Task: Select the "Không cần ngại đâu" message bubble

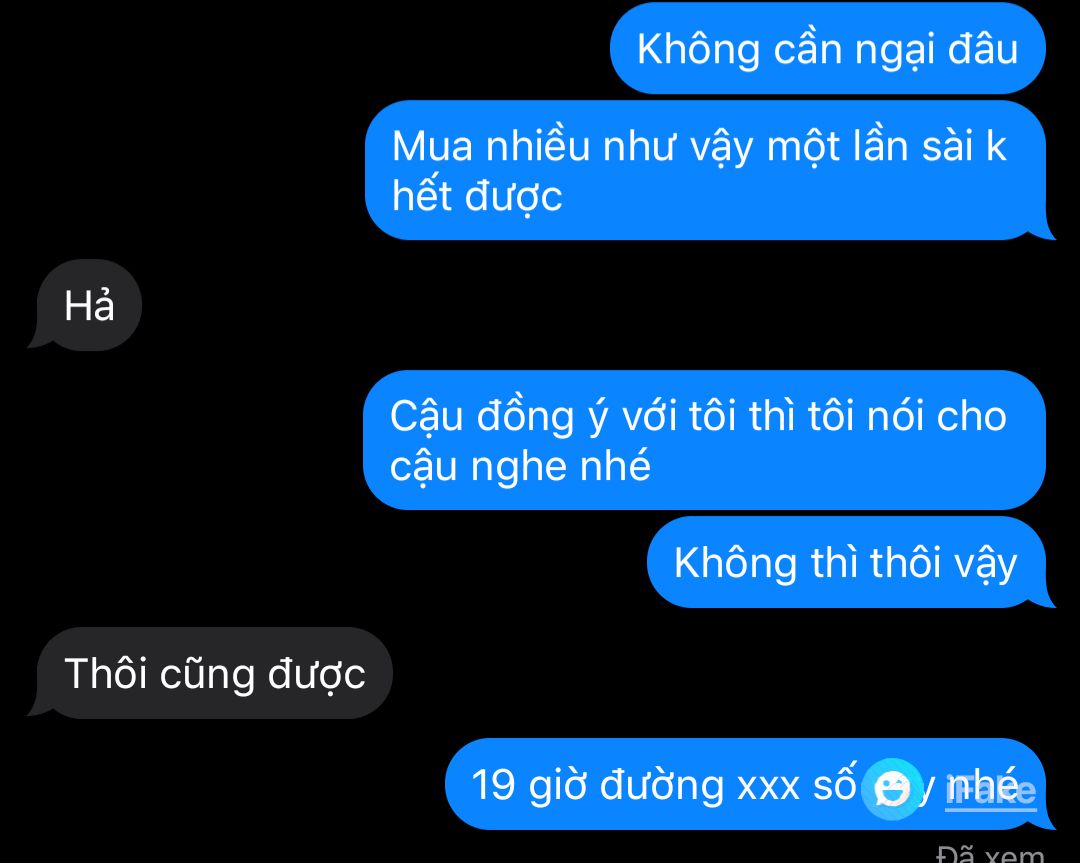Action: click(x=828, y=48)
